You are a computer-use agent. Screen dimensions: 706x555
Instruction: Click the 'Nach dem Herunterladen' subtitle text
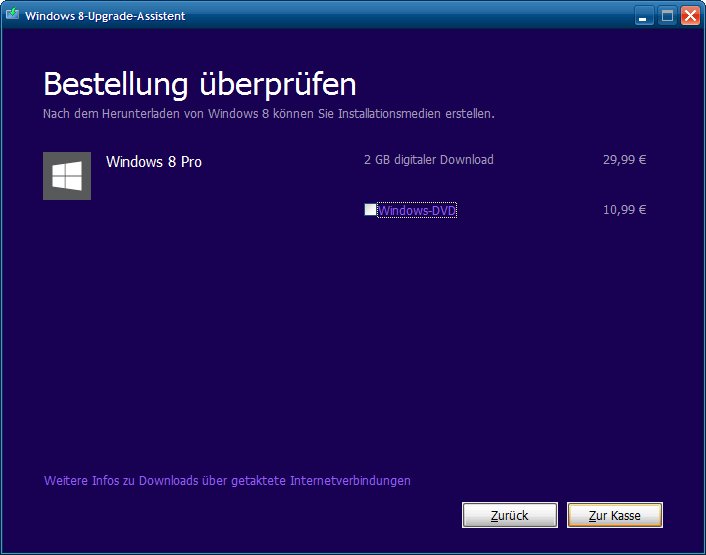pos(269,114)
